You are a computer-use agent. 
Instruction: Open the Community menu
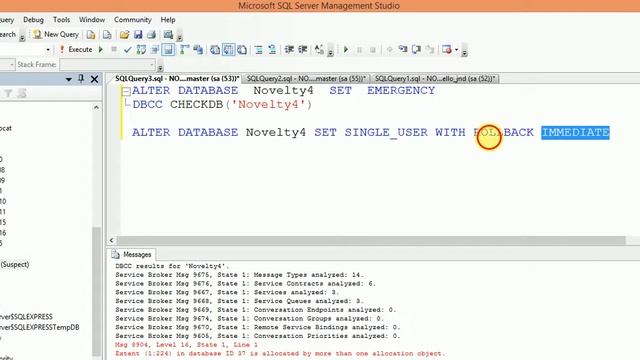pyautogui.click(x=133, y=20)
